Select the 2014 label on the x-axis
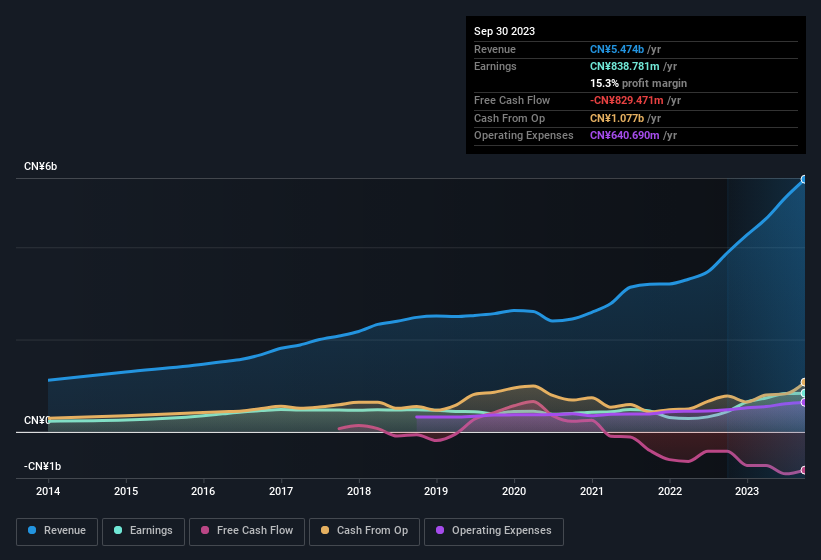Screen dimensions: 821x560 click(x=48, y=491)
